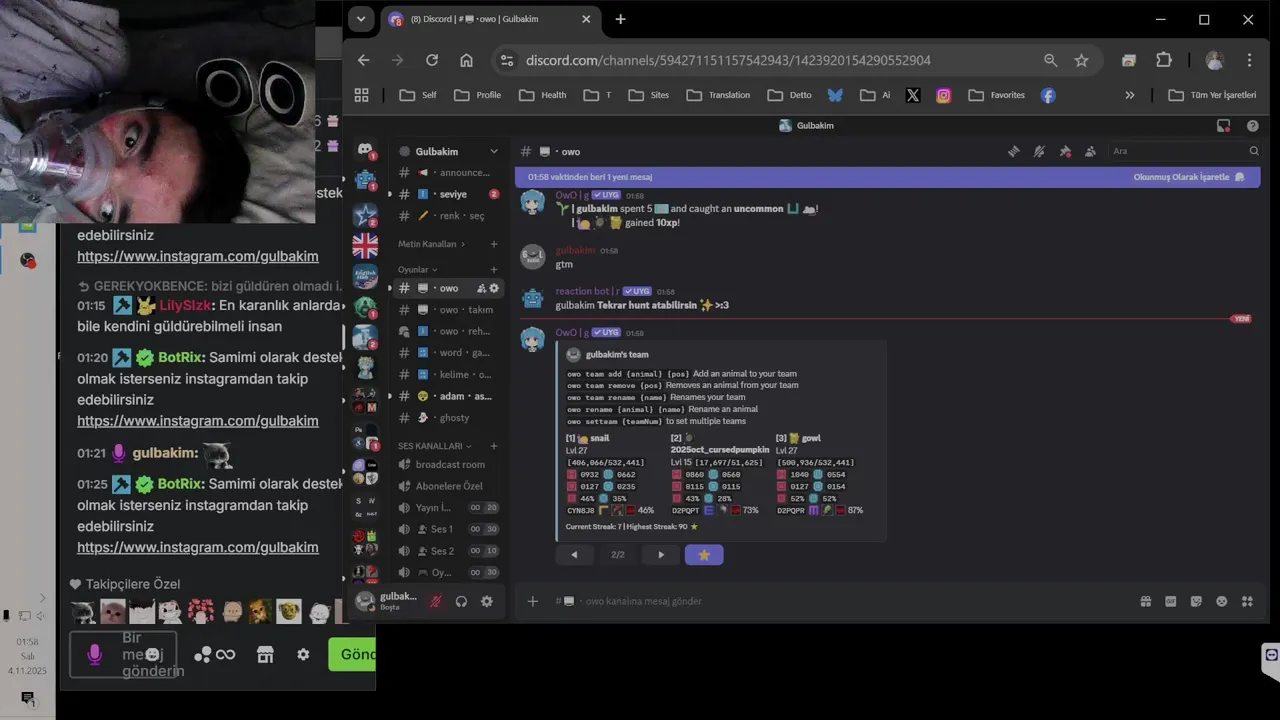The image size is (1280, 720).
Task: Add channel to SES KANALLARI category
Action: point(493,446)
